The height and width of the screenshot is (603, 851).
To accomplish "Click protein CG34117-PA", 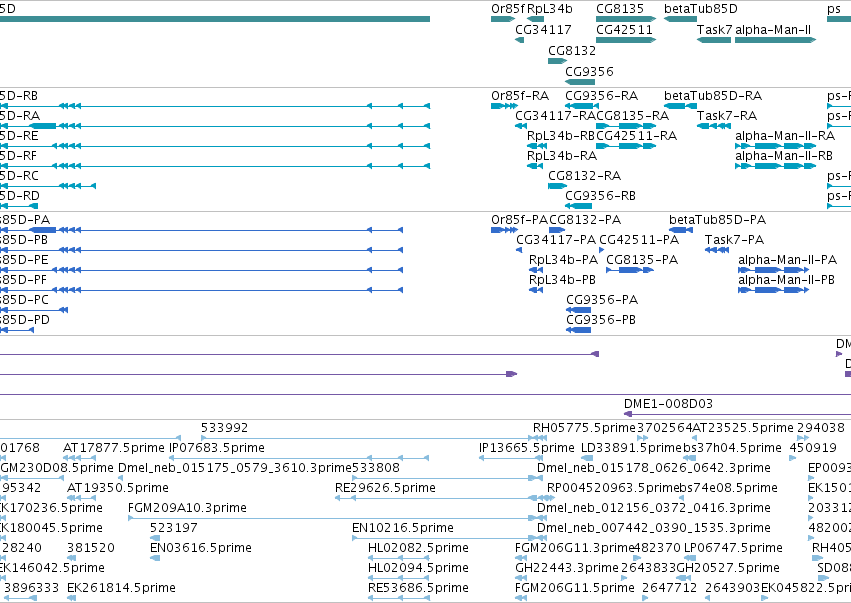I will tap(556, 240).
